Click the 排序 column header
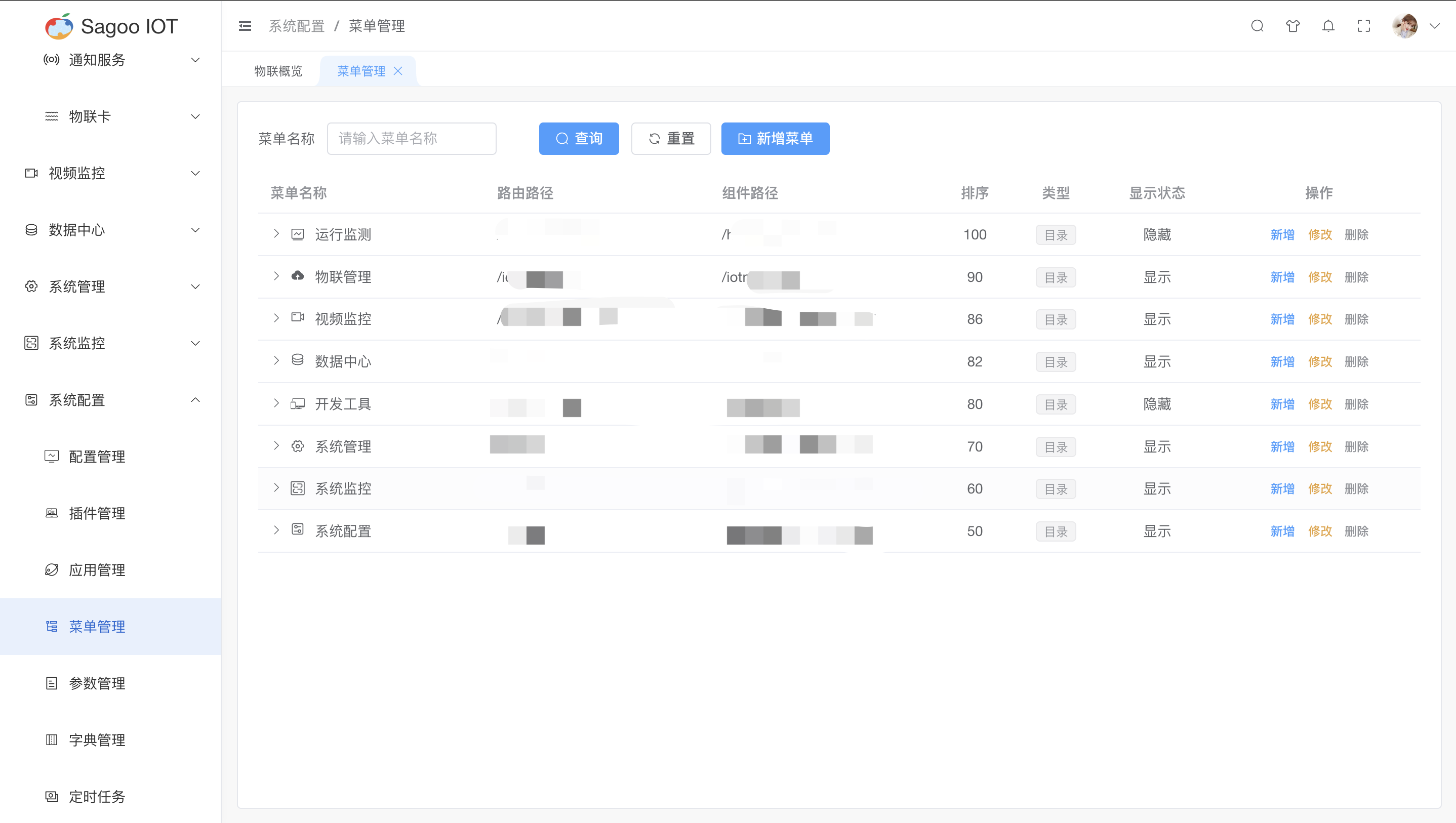This screenshot has width=1456, height=823. (x=975, y=193)
